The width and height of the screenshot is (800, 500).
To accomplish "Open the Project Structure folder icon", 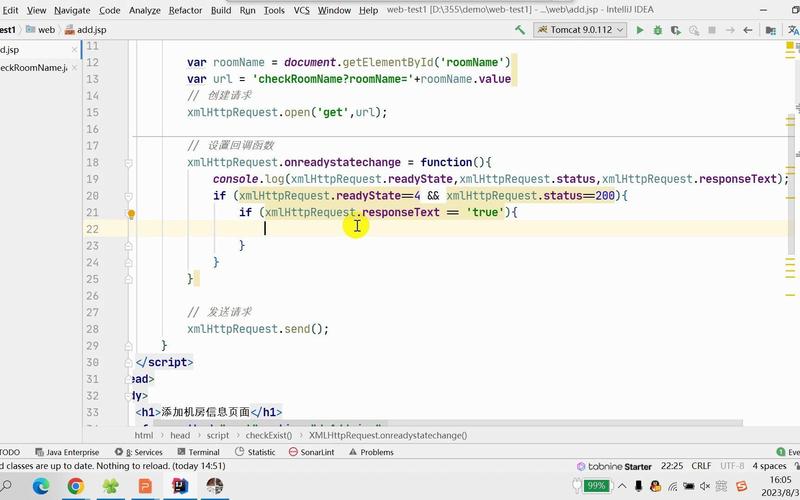I will 771,30.
